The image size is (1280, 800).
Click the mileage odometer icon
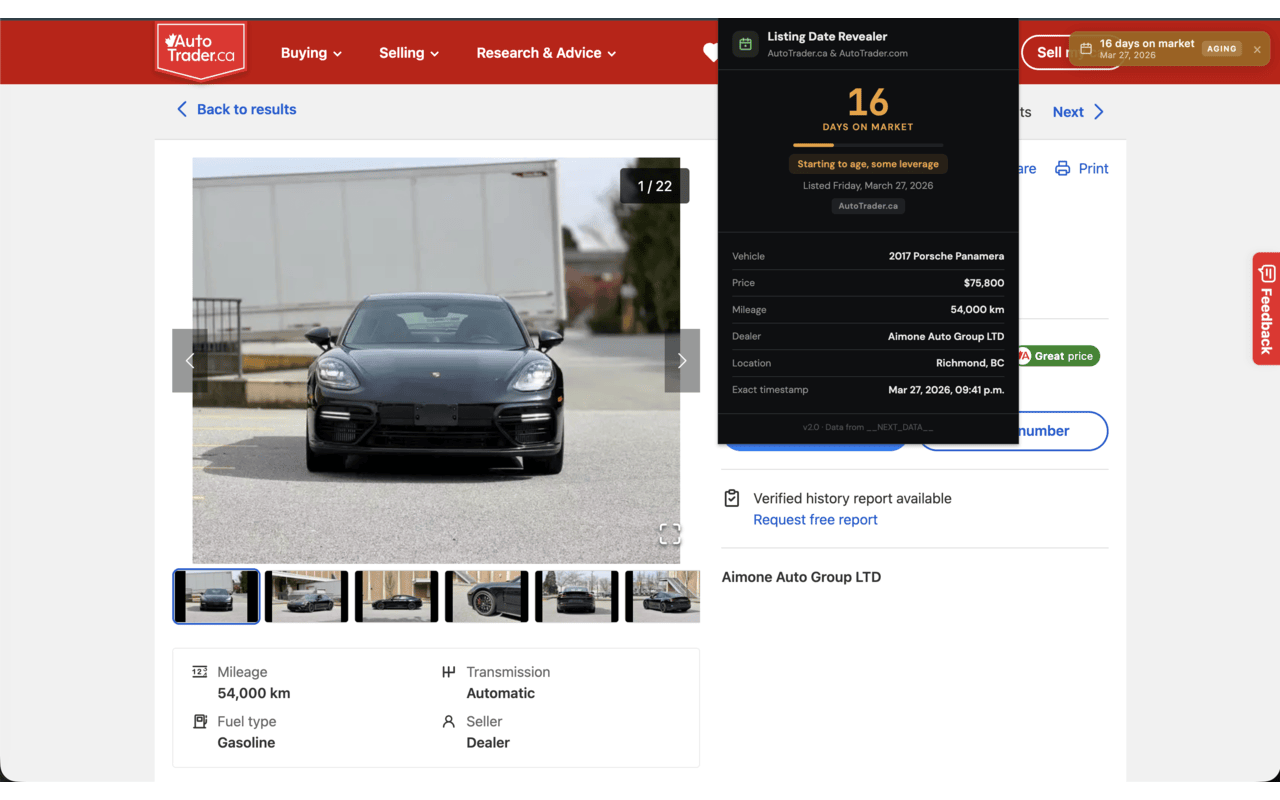[200, 672]
